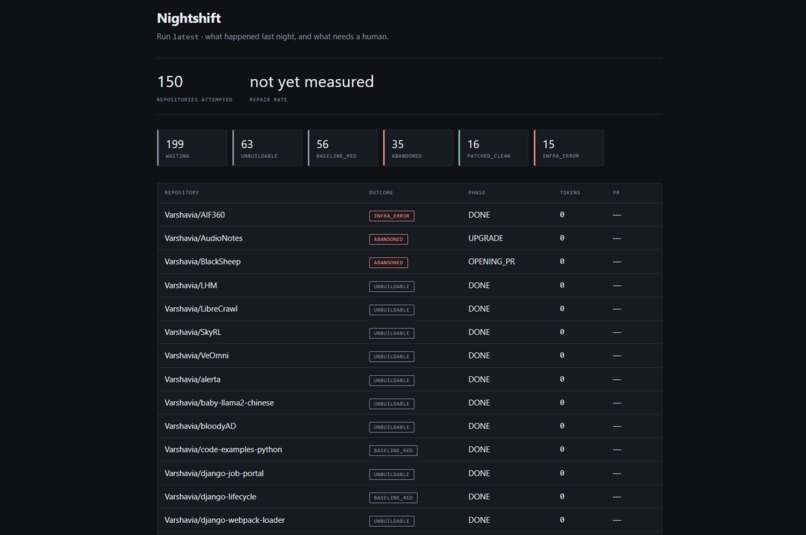Open the Varshavia/LHM repository row

[x=409, y=285]
